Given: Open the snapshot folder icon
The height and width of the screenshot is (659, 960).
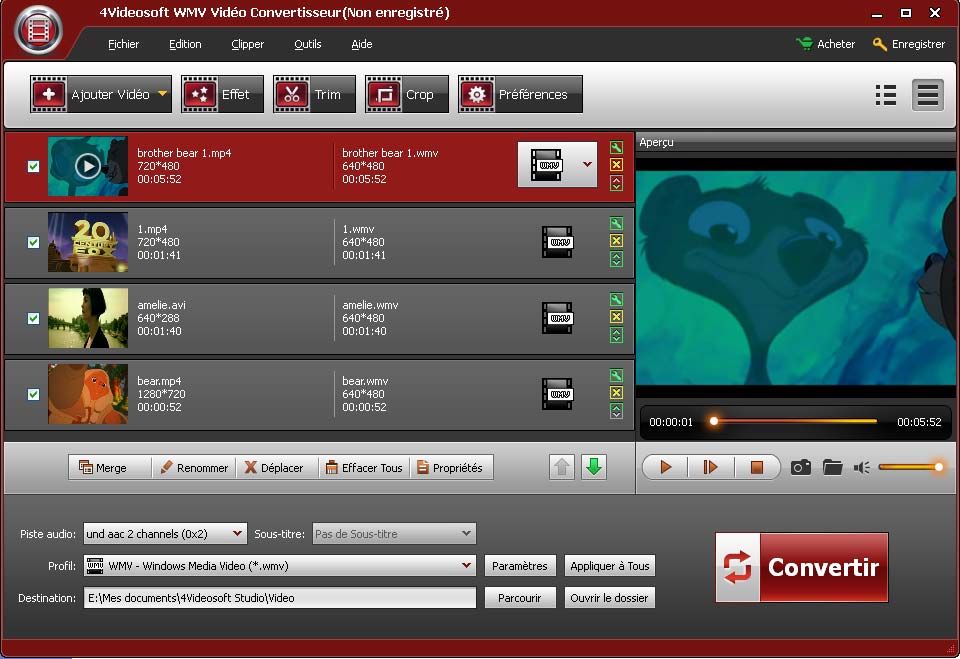Looking at the screenshot, I should pyautogui.click(x=832, y=467).
